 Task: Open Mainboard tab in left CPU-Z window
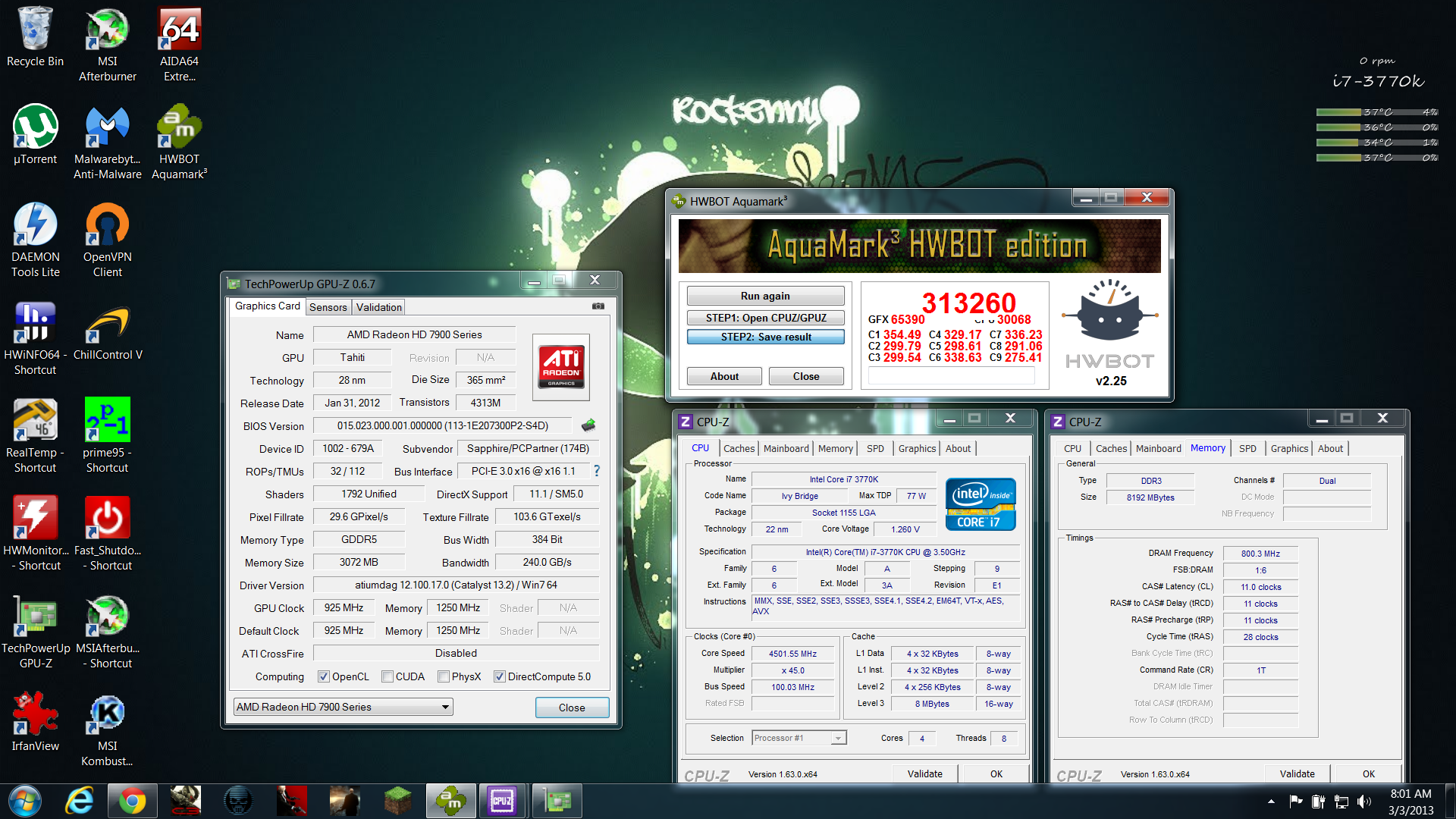click(786, 448)
